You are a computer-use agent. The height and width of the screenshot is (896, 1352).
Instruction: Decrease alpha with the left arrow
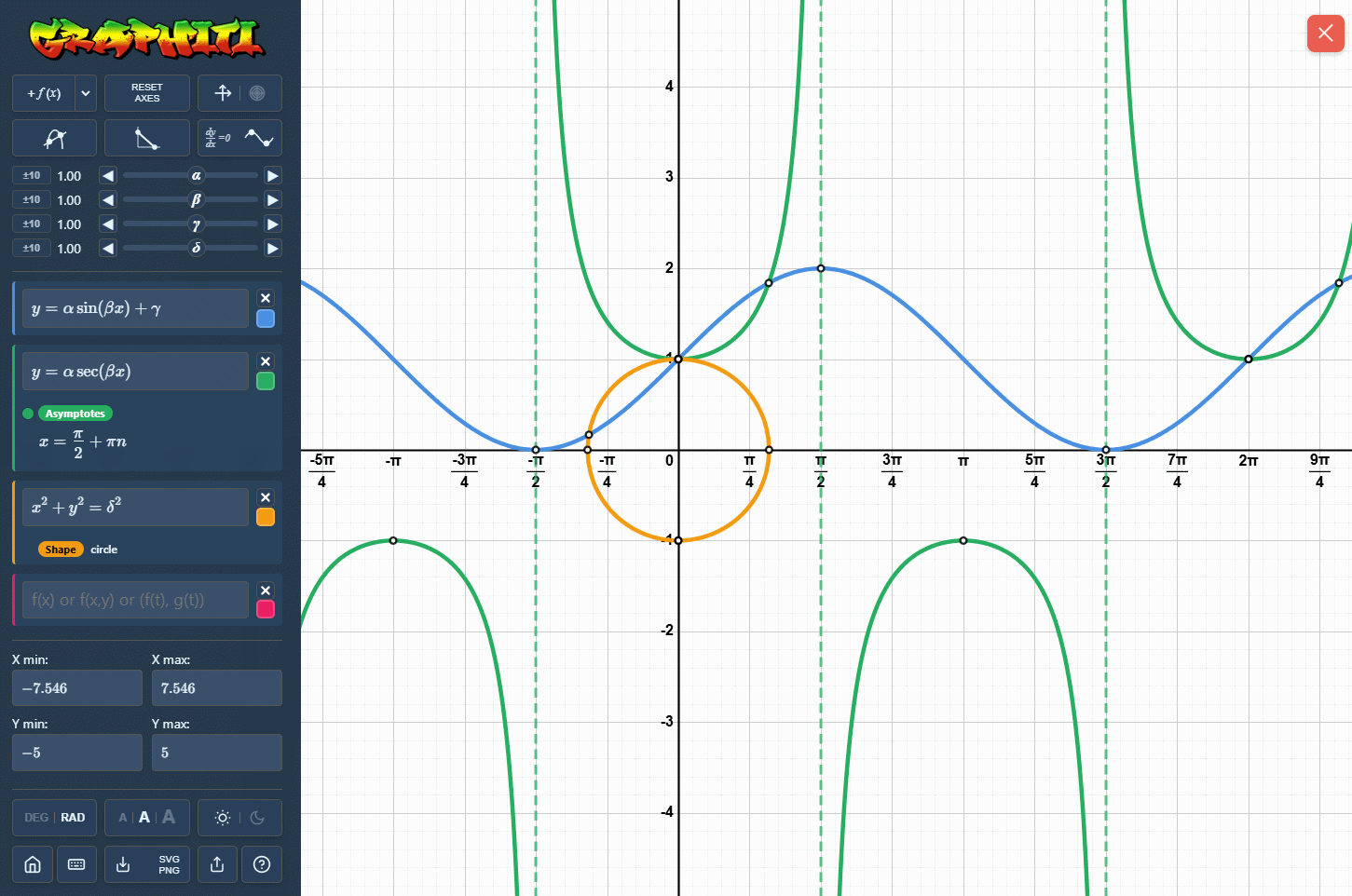[x=108, y=175]
